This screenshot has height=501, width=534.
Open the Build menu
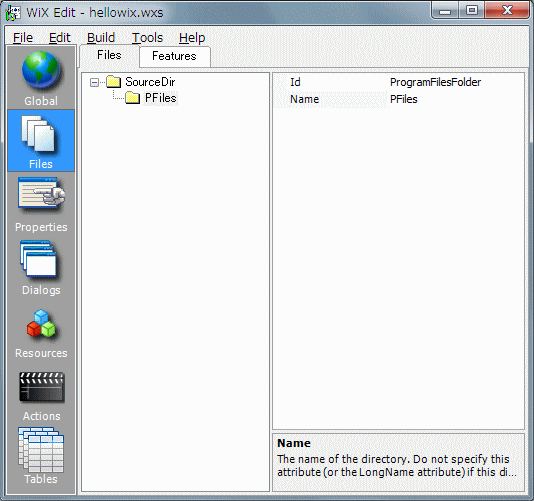101,37
